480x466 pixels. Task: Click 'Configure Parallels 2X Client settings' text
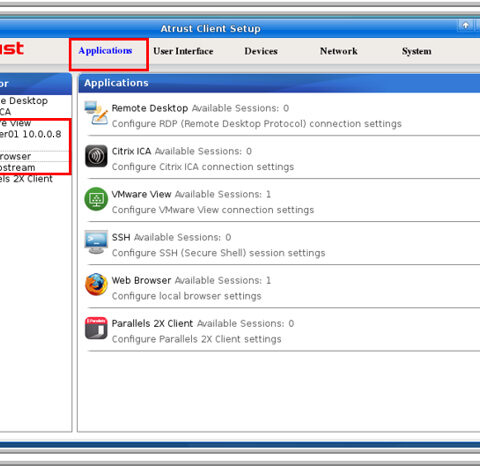[x=197, y=339]
